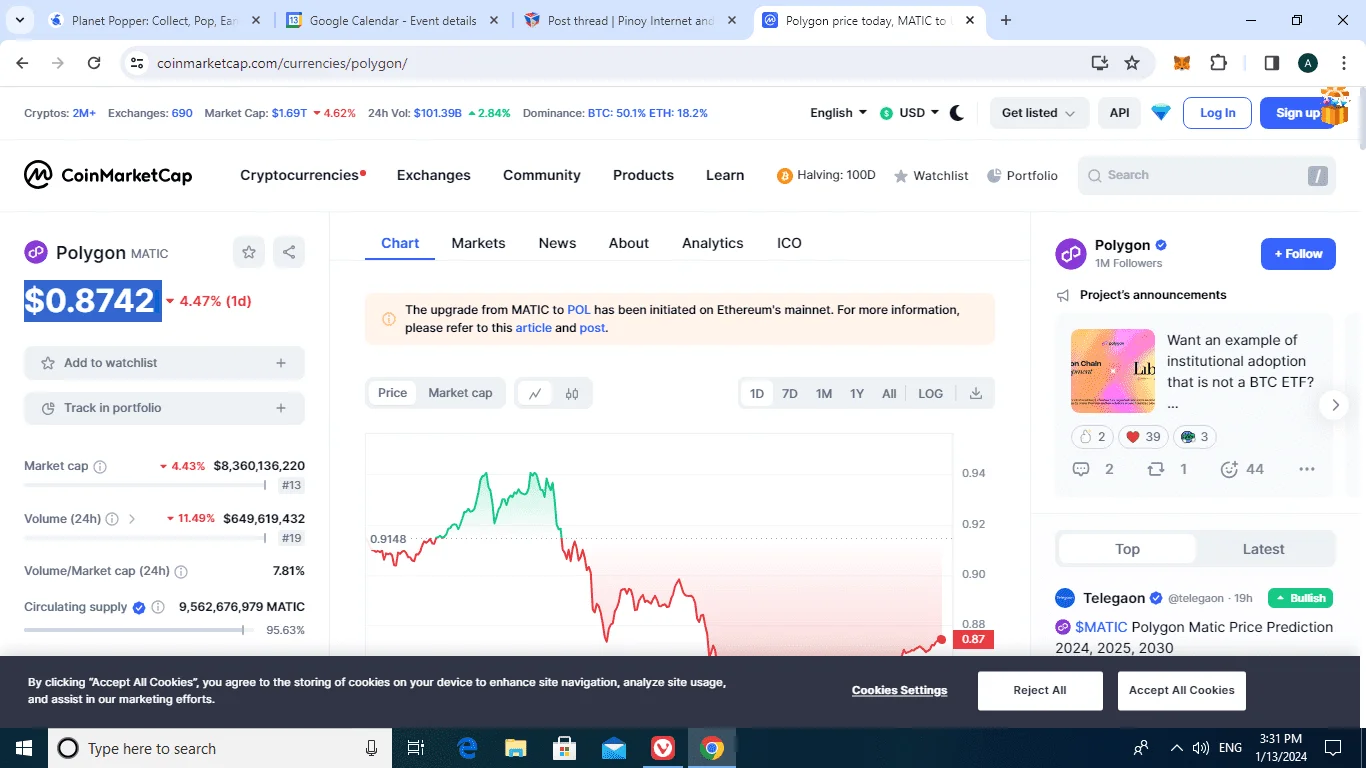Reload the page
The height and width of the screenshot is (768, 1366).
(x=94, y=63)
